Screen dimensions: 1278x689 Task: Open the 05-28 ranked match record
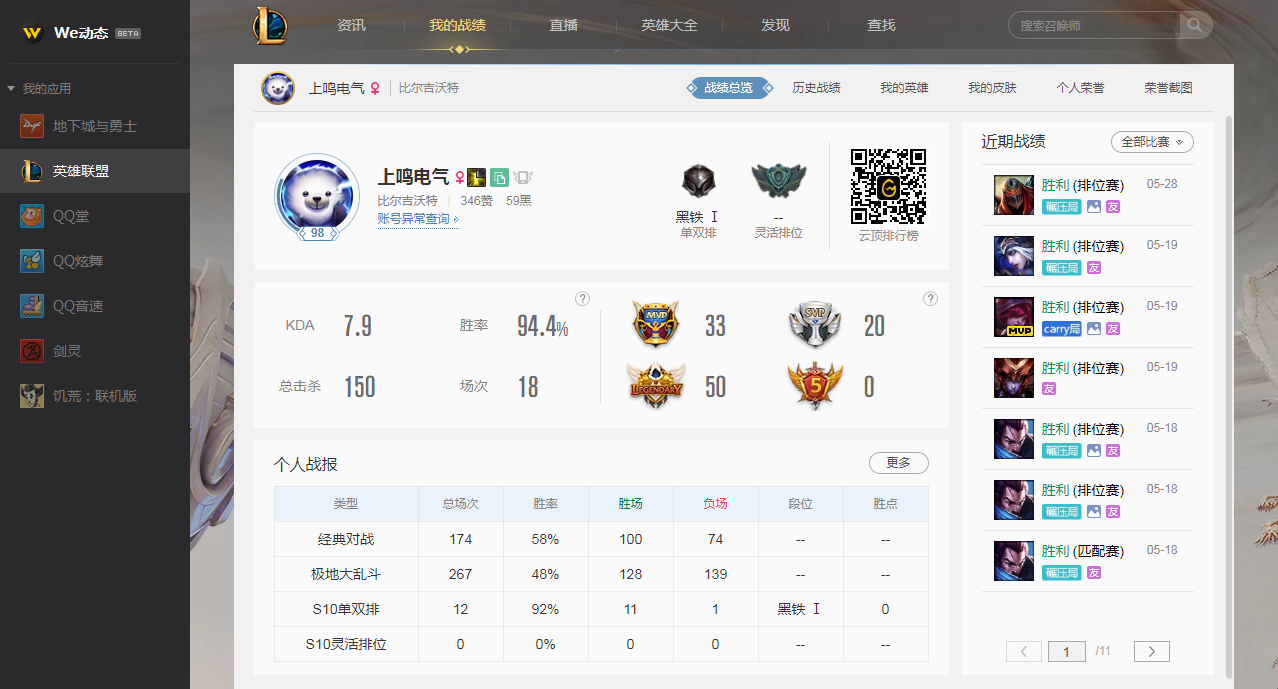pos(1088,195)
